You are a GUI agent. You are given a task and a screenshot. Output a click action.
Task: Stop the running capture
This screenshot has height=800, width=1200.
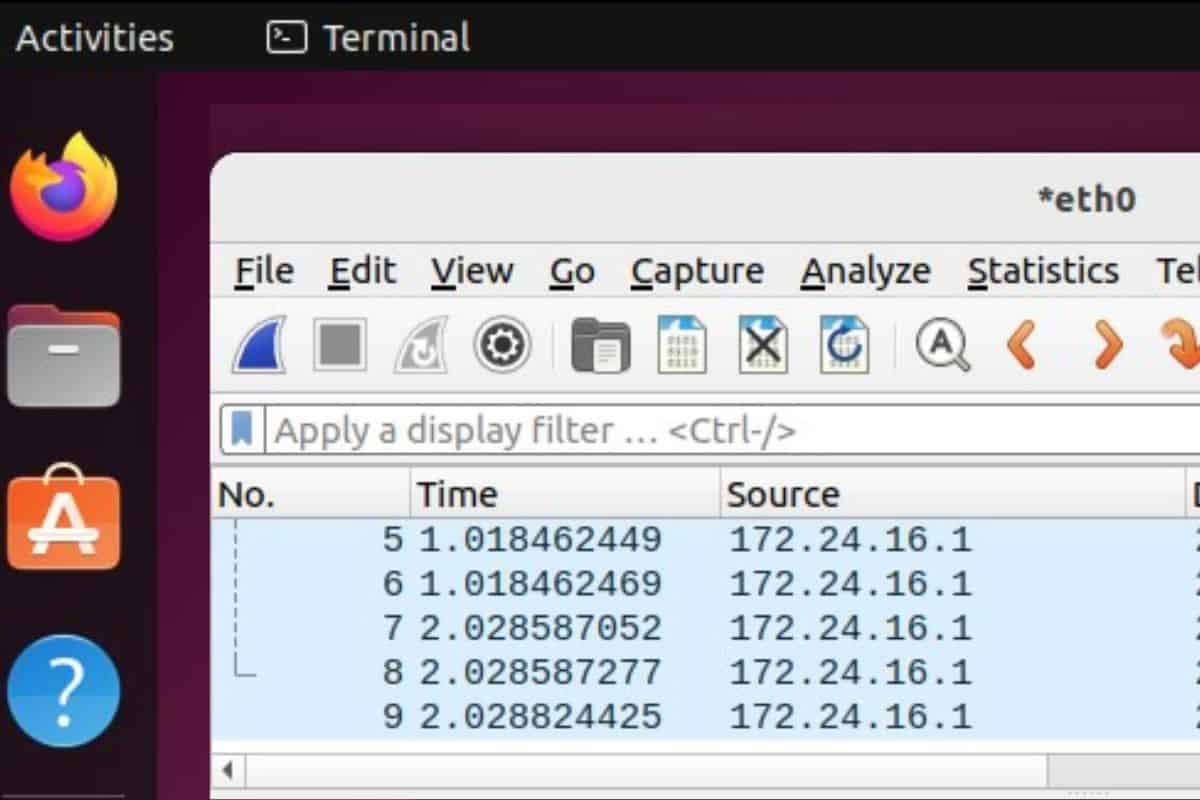pyautogui.click(x=338, y=344)
